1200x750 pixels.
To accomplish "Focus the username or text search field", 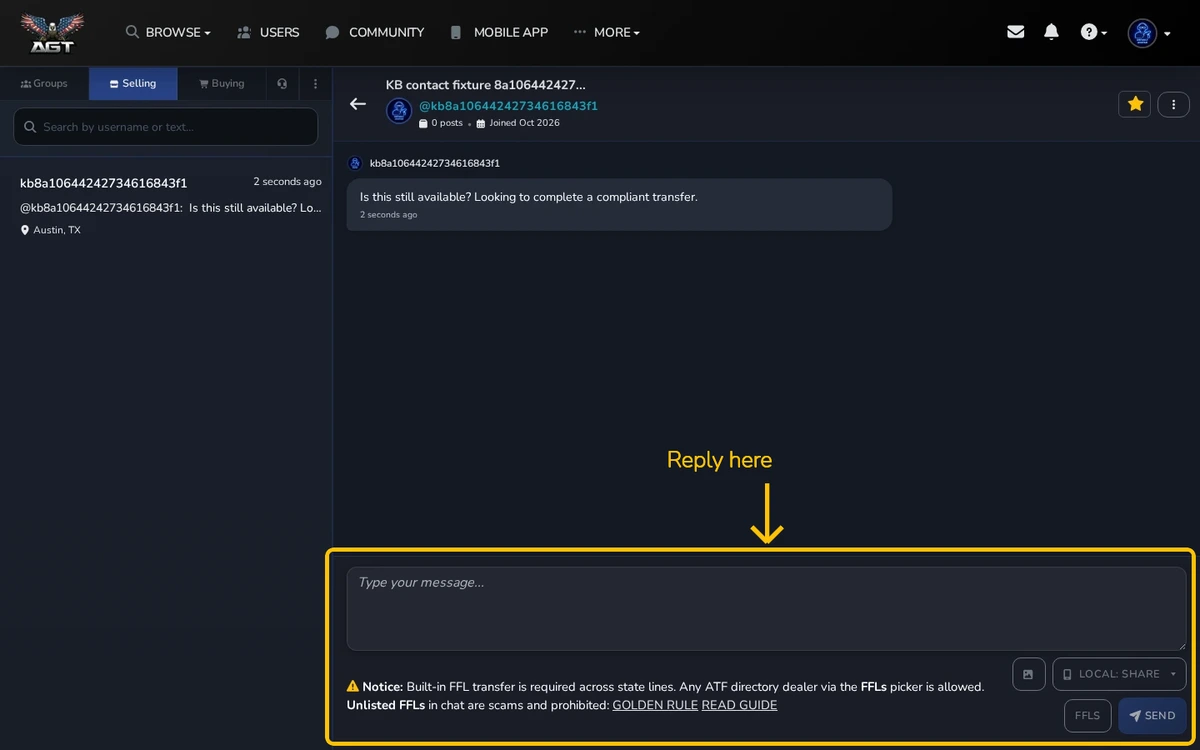I will point(166,127).
